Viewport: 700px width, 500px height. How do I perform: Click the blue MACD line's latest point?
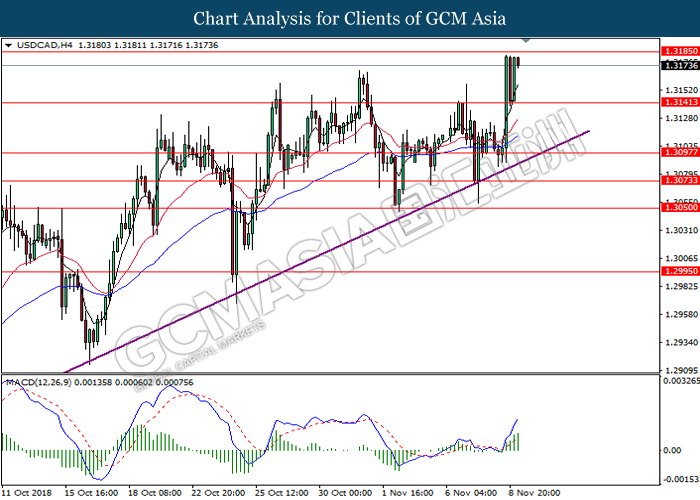[517, 420]
